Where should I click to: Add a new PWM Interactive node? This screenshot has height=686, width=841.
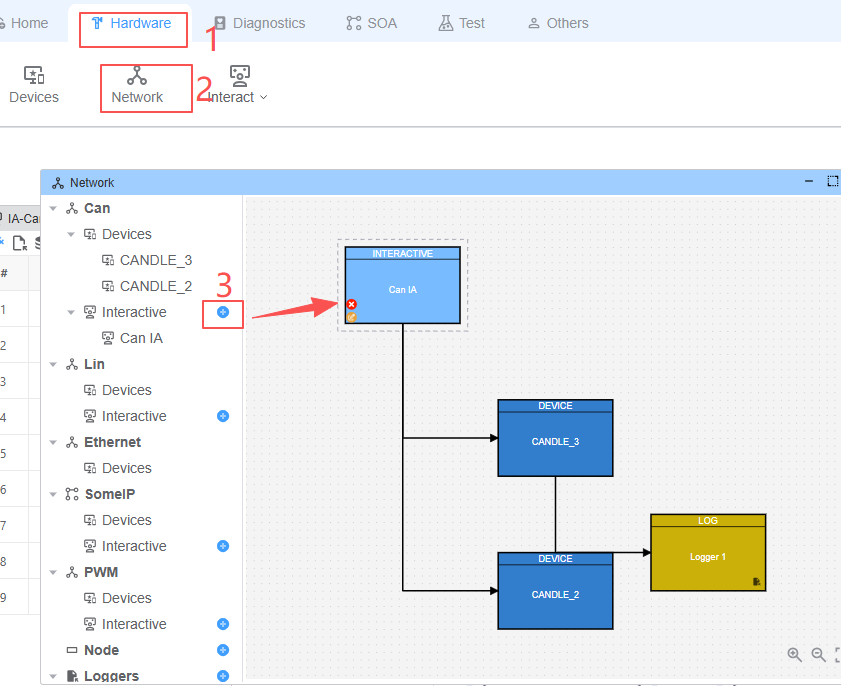click(x=223, y=624)
